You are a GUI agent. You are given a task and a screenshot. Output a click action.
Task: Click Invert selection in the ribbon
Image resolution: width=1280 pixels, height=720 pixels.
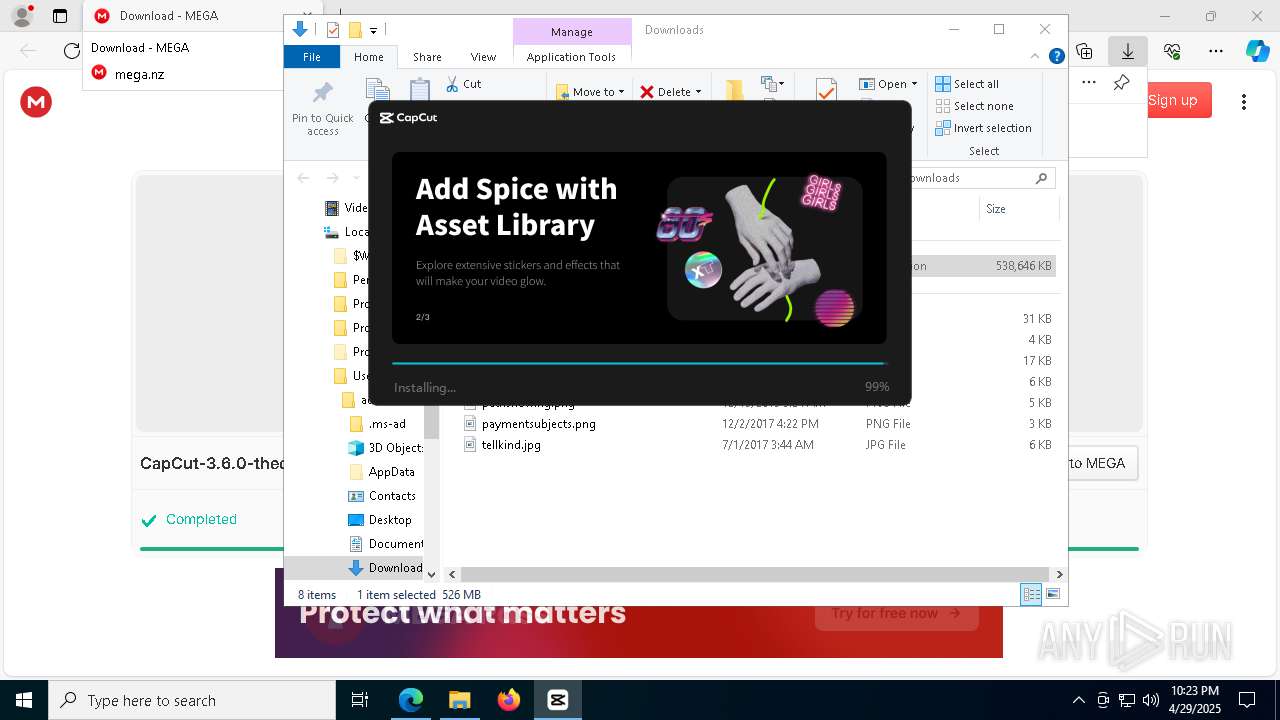click(x=983, y=128)
